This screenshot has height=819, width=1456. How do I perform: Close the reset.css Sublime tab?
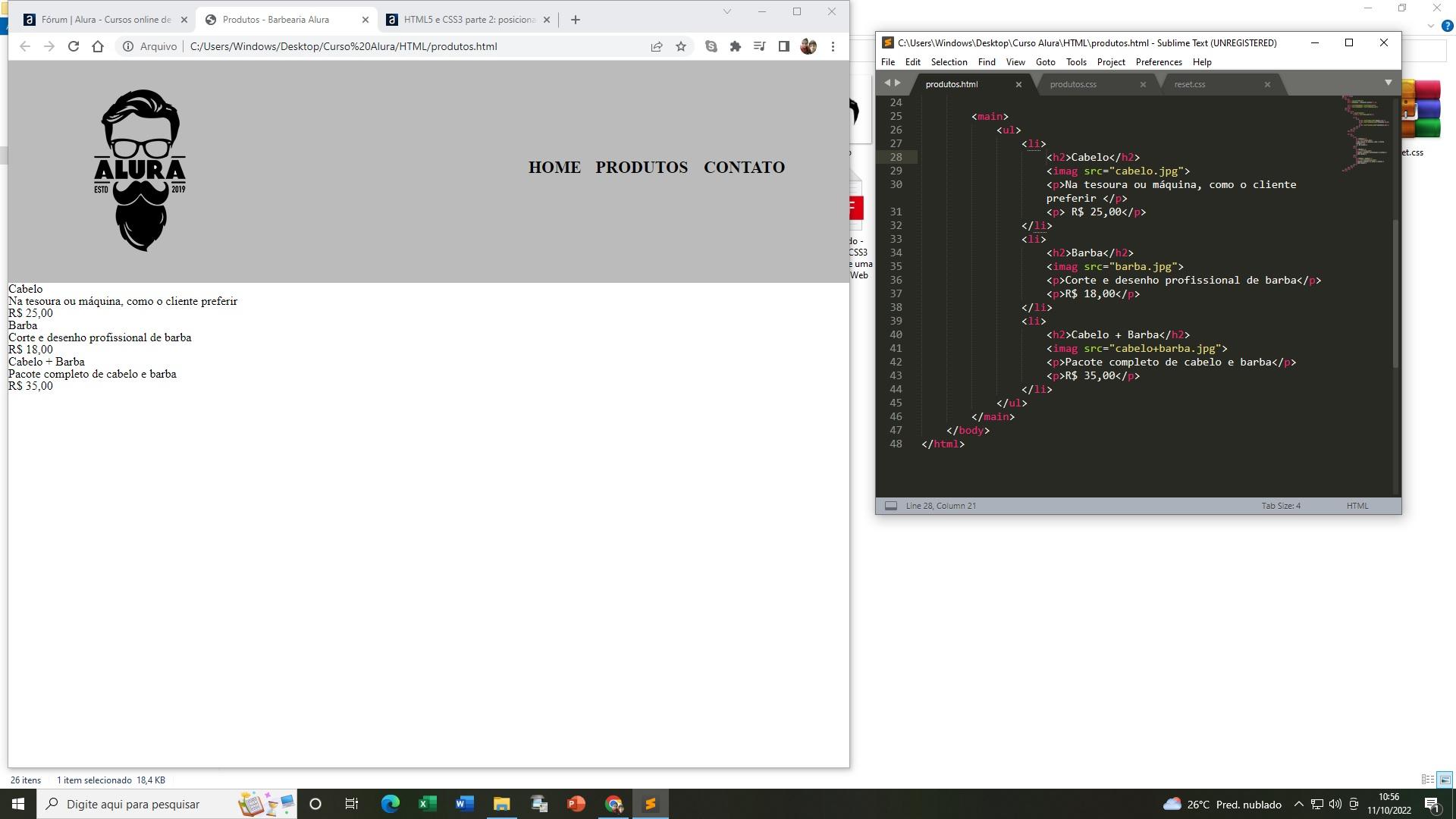click(x=1267, y=84)
